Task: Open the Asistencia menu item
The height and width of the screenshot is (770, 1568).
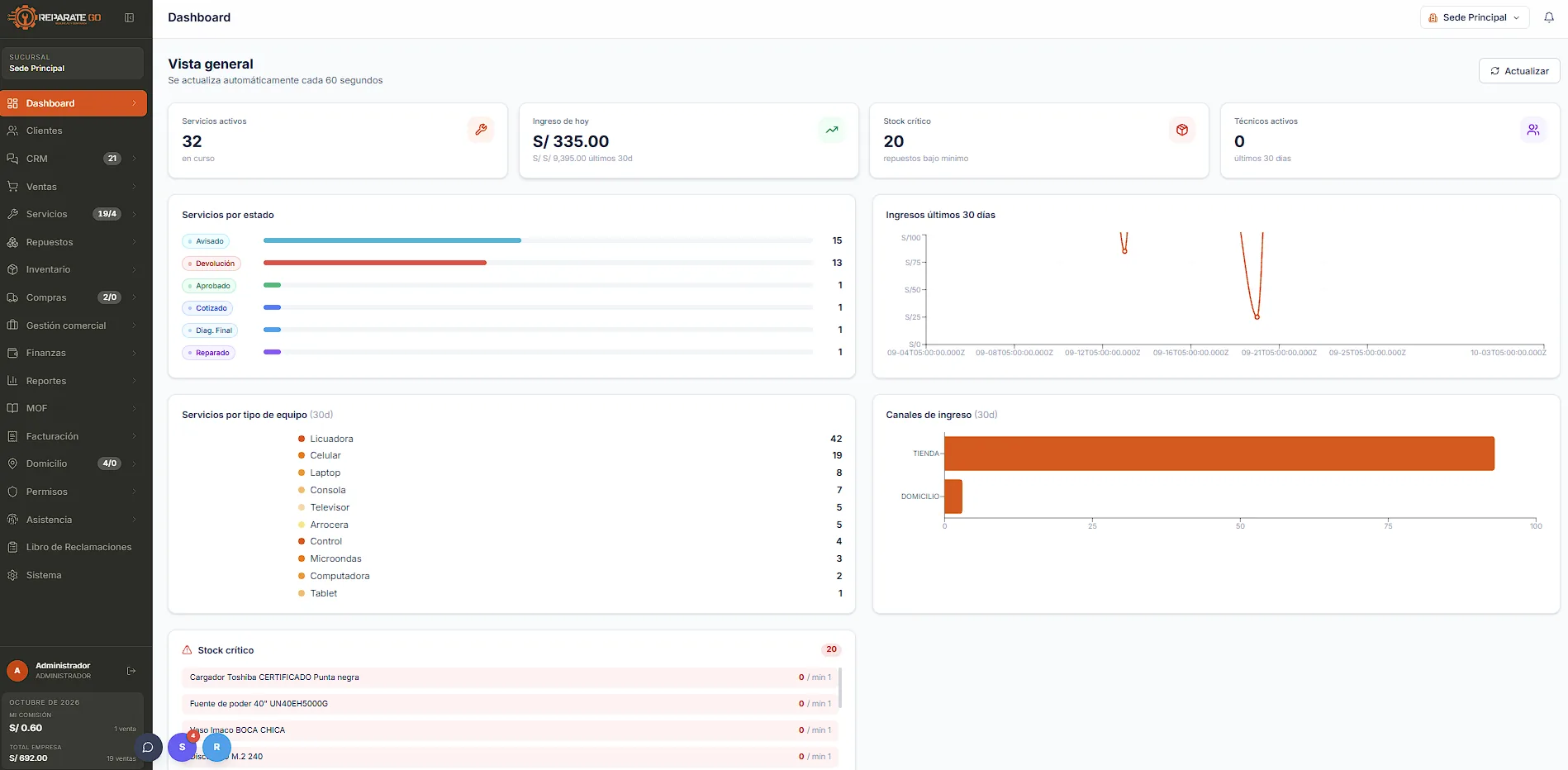Action: pos(74,520)
